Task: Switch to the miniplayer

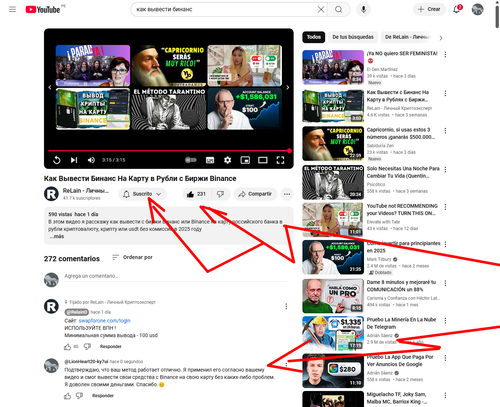Action: (x=245, y=160)
